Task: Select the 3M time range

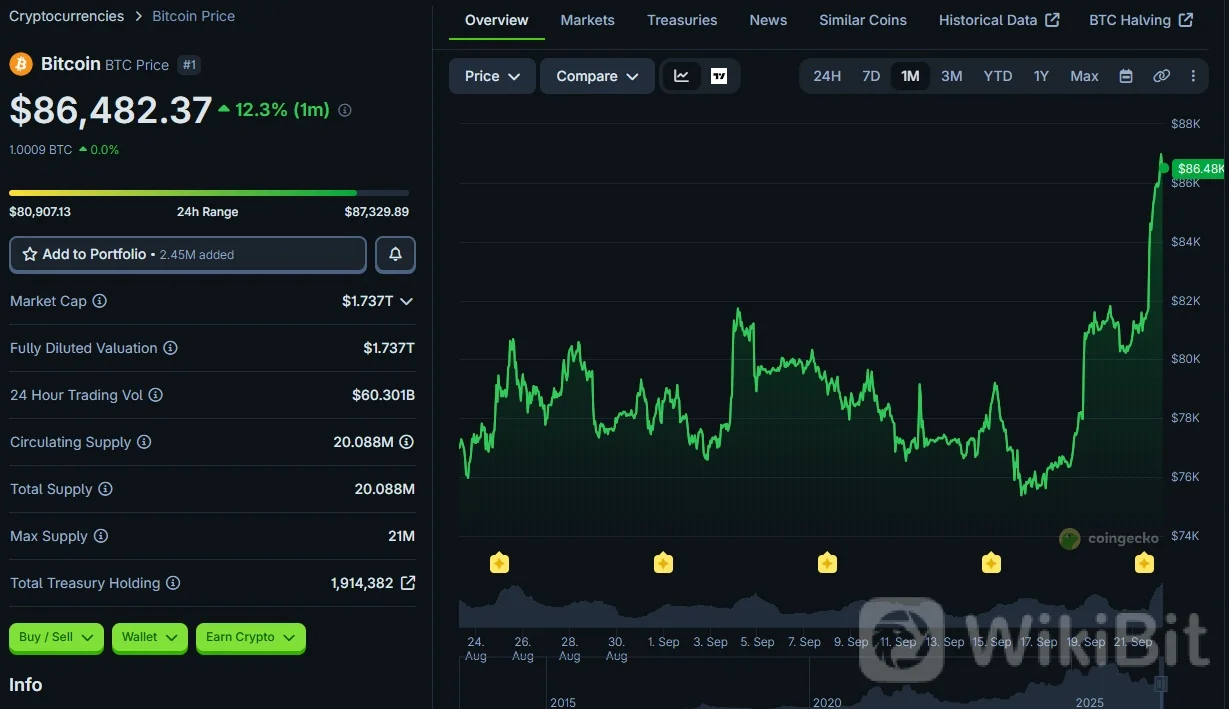Action: [952, 76]
